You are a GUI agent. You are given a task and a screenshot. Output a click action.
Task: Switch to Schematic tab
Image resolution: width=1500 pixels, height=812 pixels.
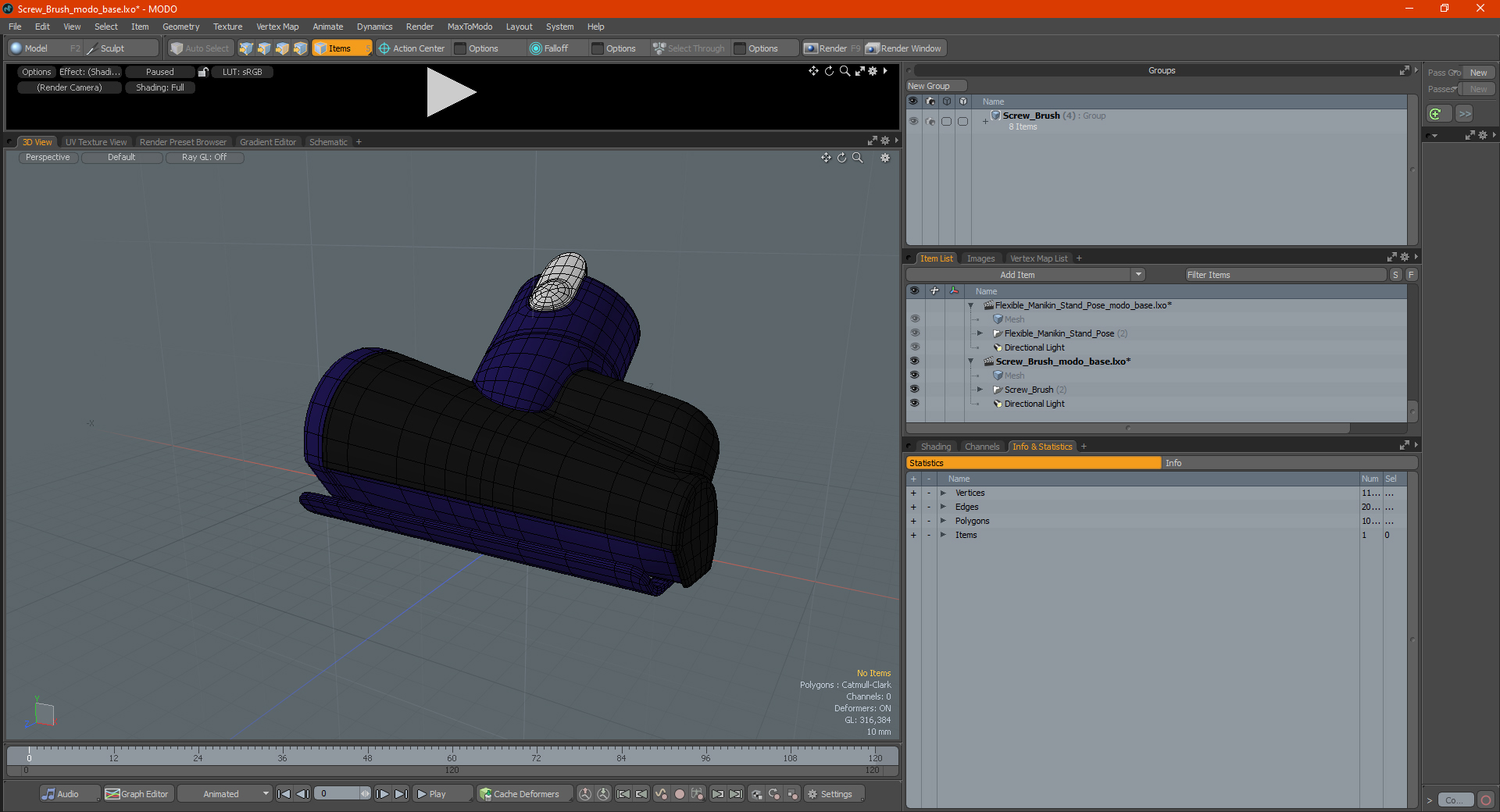[328, 142]
